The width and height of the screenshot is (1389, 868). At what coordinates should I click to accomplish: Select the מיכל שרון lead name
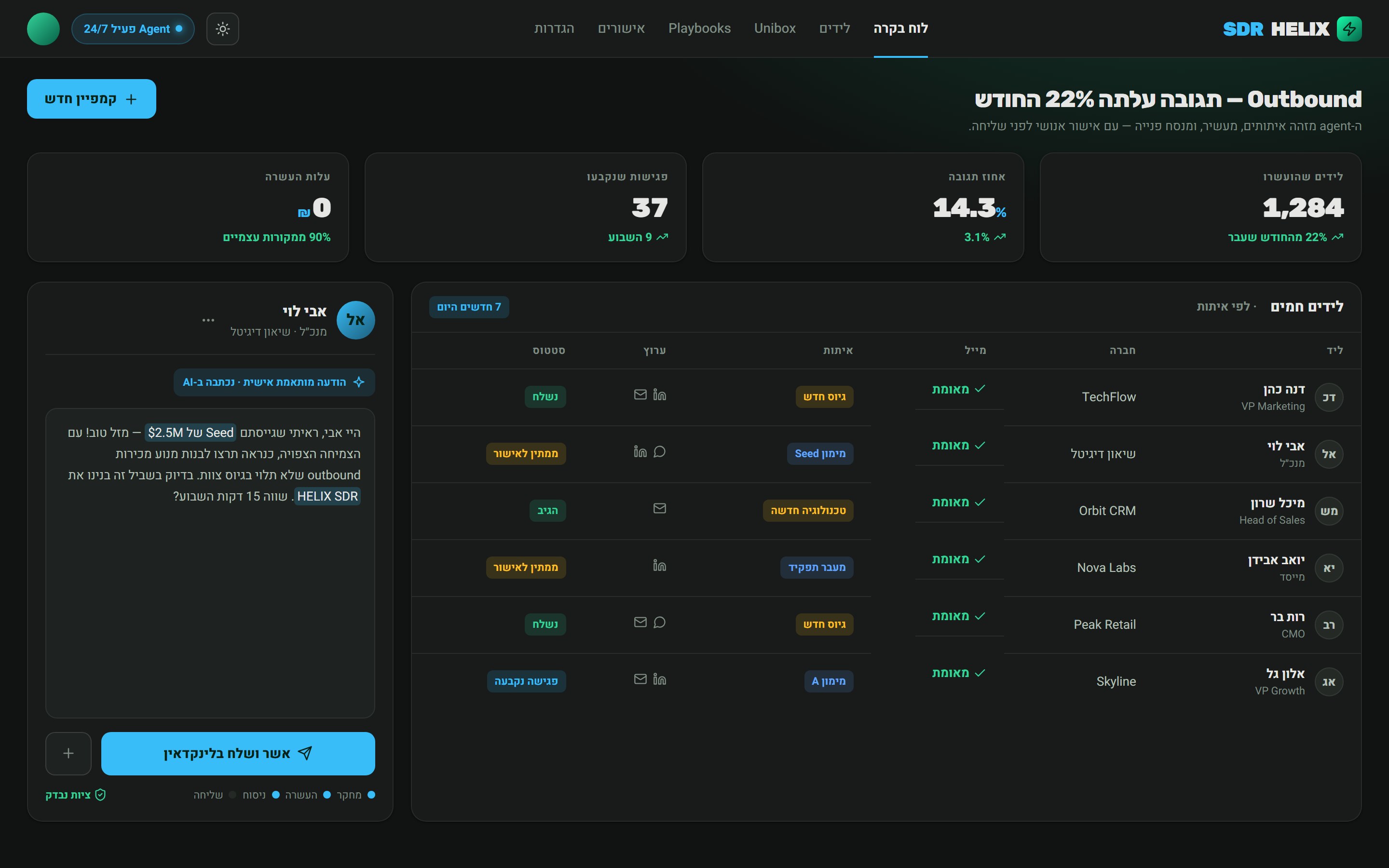[x=1277, y=503]
